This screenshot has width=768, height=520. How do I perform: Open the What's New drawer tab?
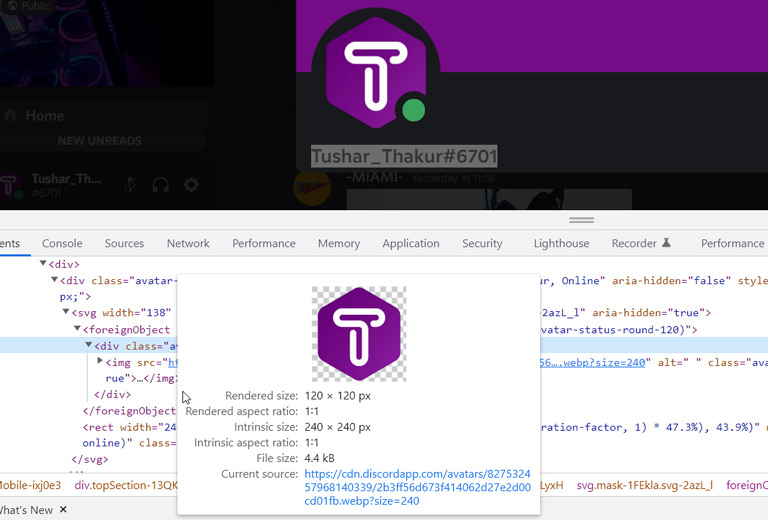(26, 510)
